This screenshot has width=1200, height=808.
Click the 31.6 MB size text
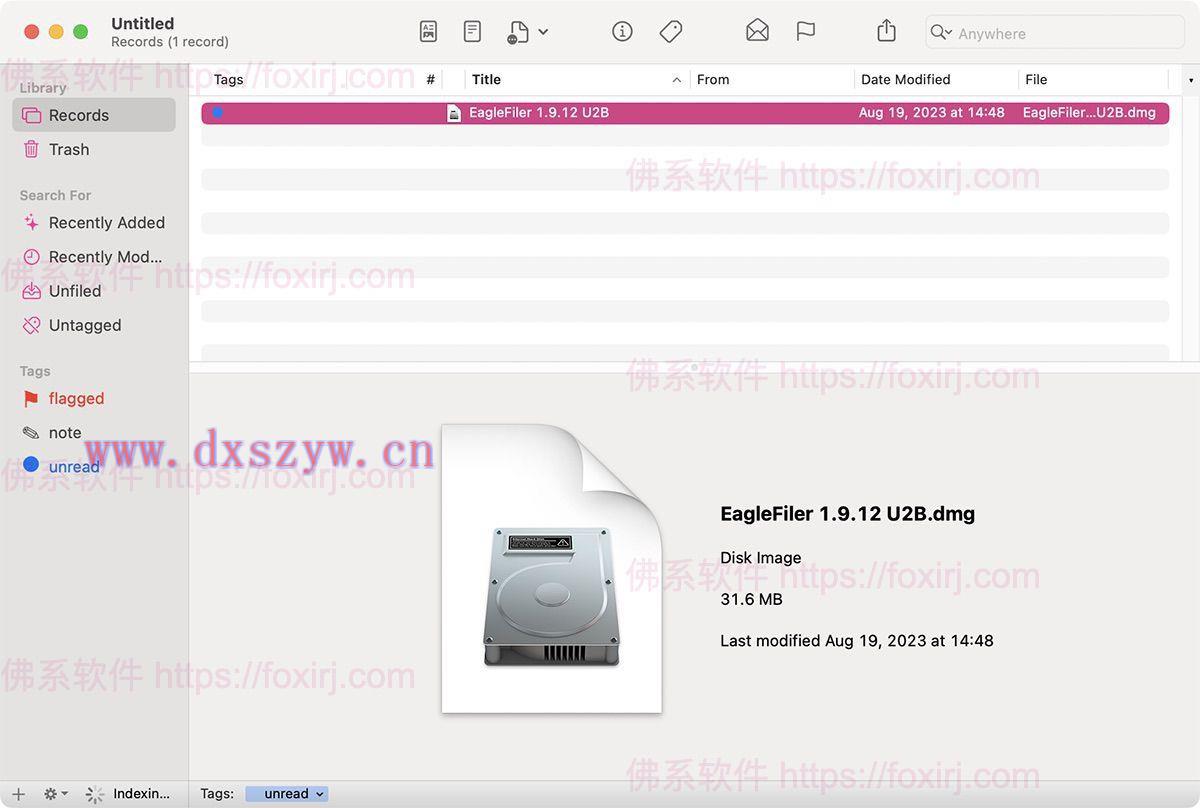(x=751, y=599)
